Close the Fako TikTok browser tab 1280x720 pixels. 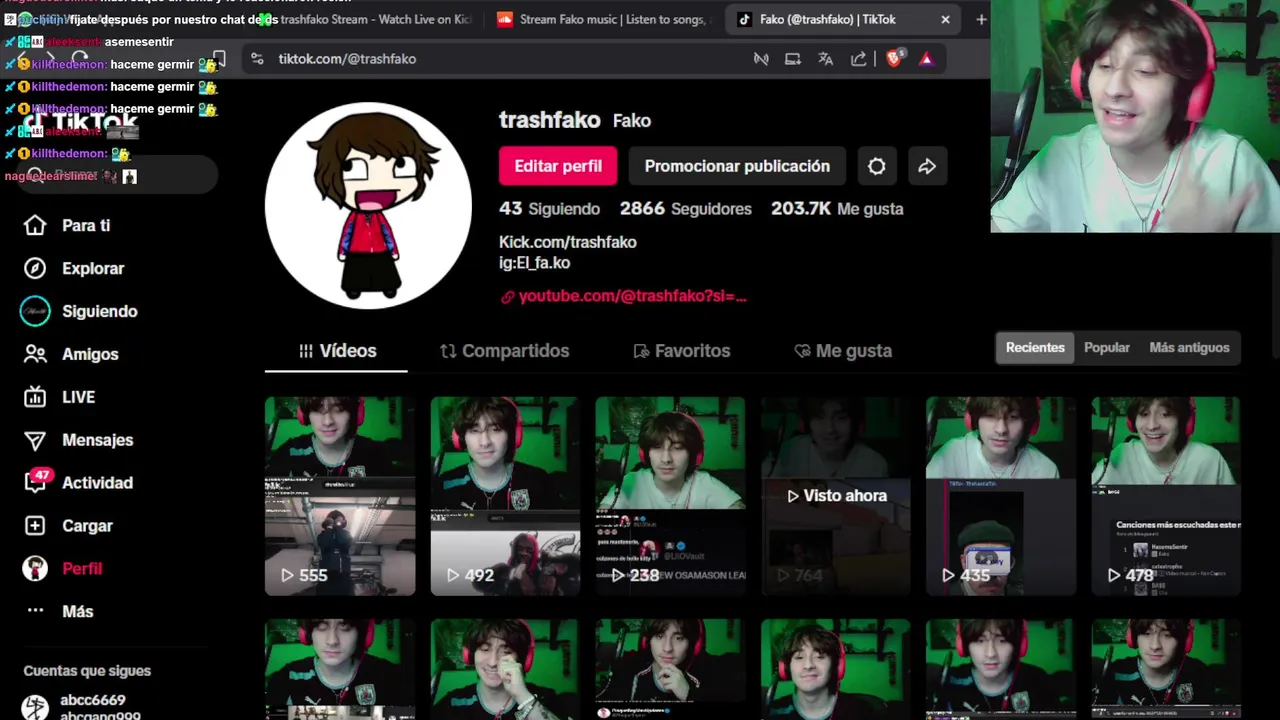tap(945, 19)
